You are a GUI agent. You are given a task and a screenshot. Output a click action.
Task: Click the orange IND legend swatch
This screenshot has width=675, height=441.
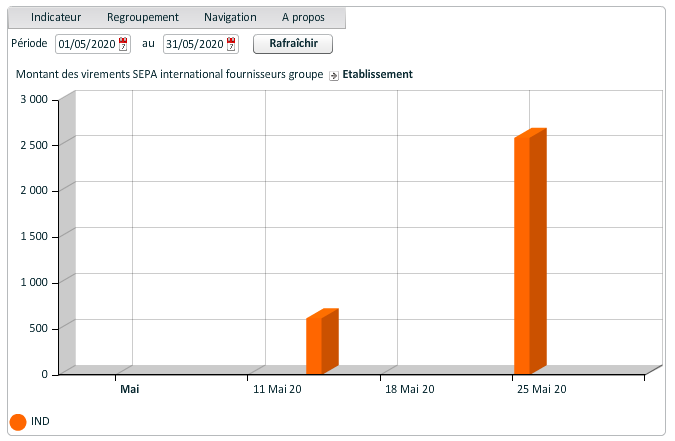click(18, 422)
